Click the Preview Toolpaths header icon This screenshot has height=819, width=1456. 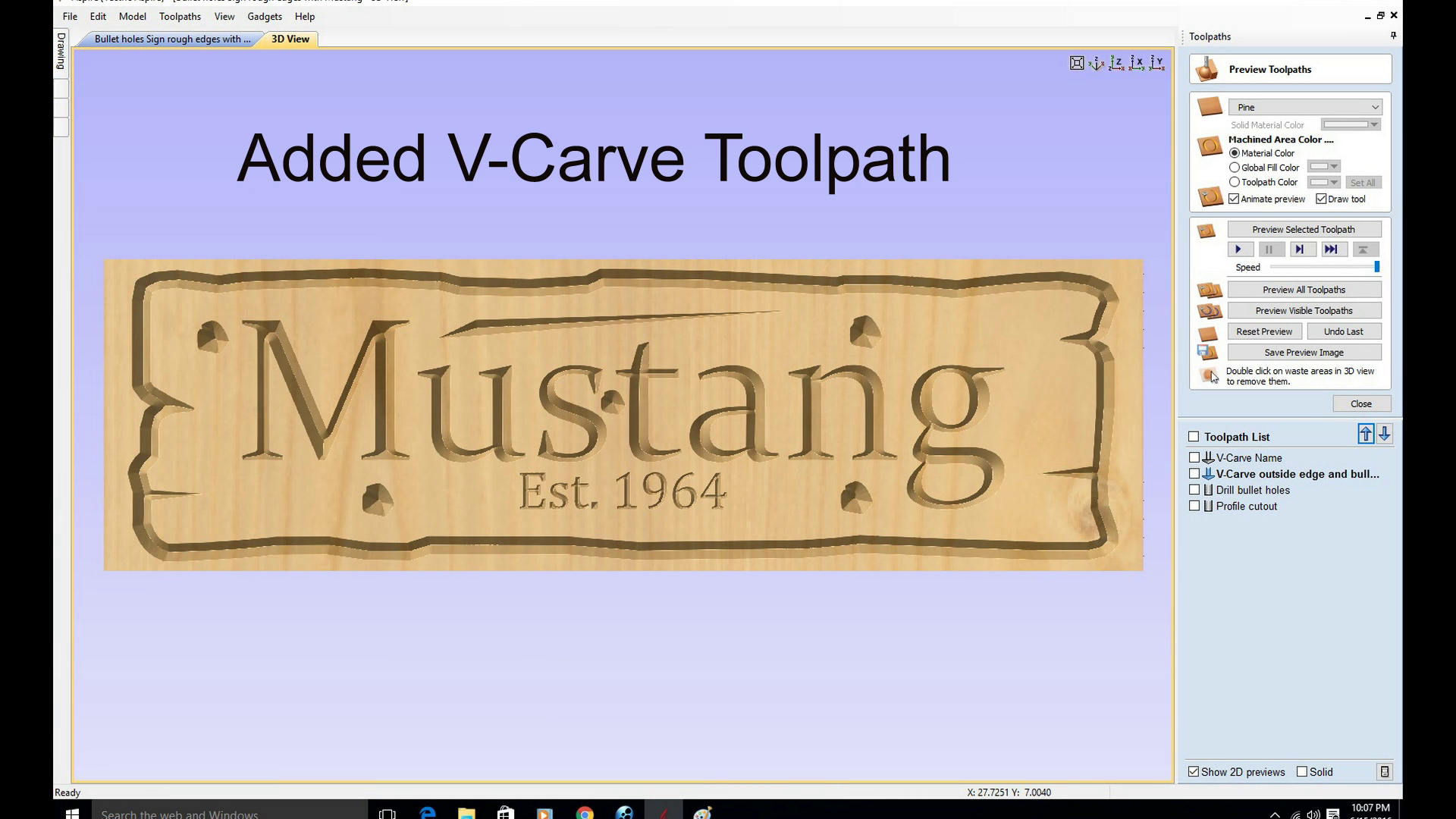pyautogui.click(x=1207, y=69)
